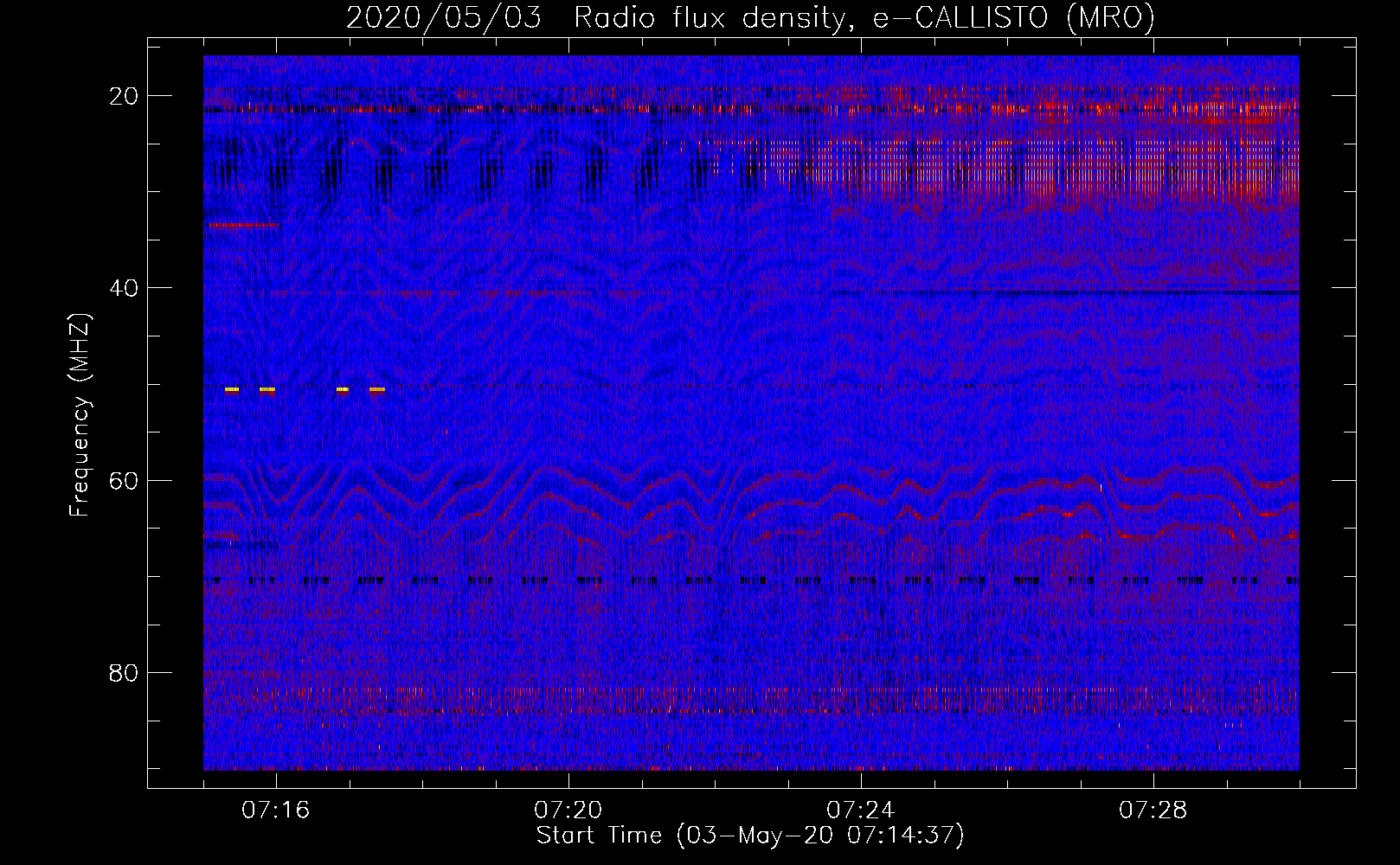
Task: Click the 07:28 time tick label
Action: (x=1153, y=811)
